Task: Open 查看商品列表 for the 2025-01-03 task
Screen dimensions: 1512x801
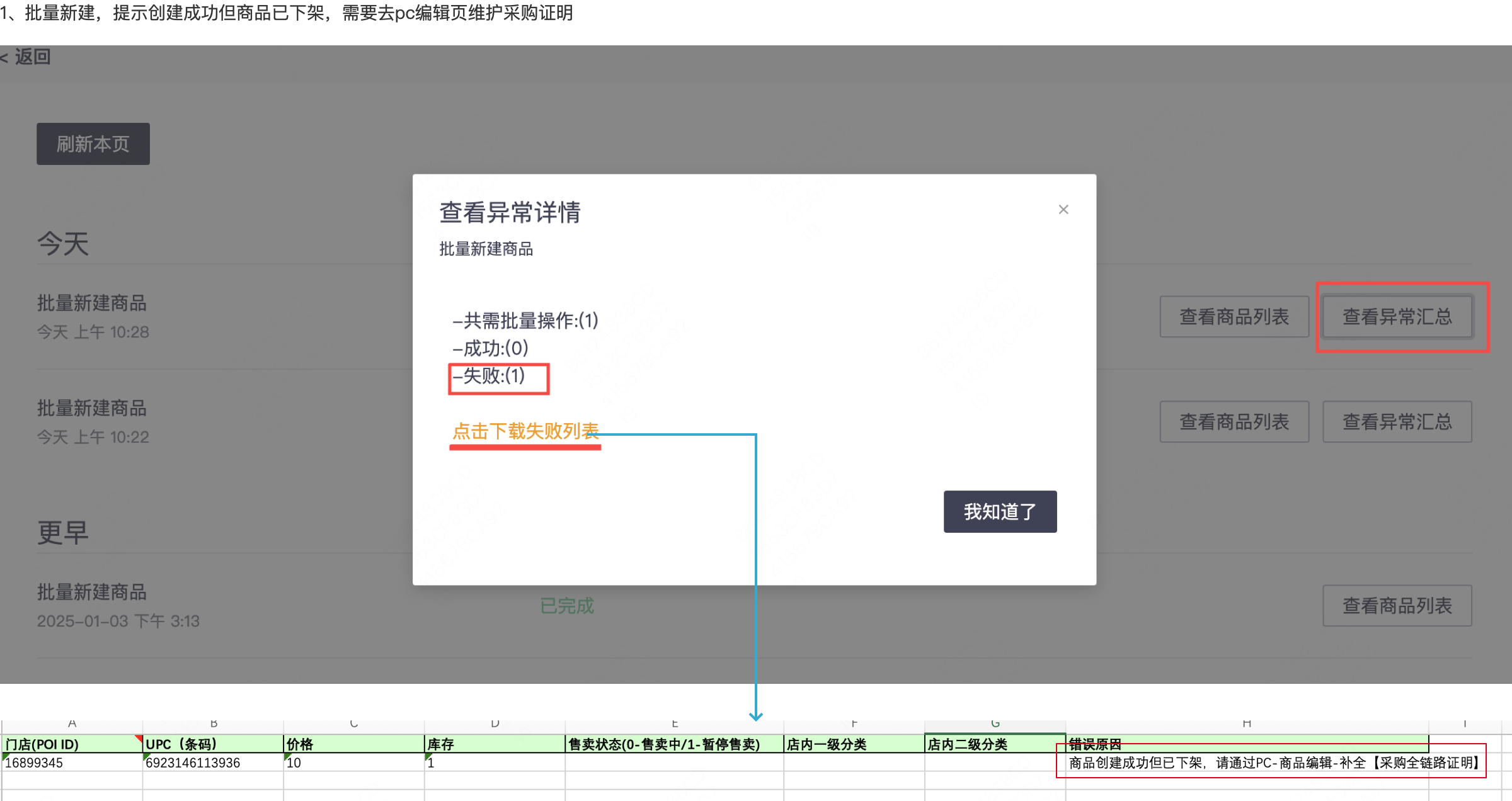Action: 1397,606
